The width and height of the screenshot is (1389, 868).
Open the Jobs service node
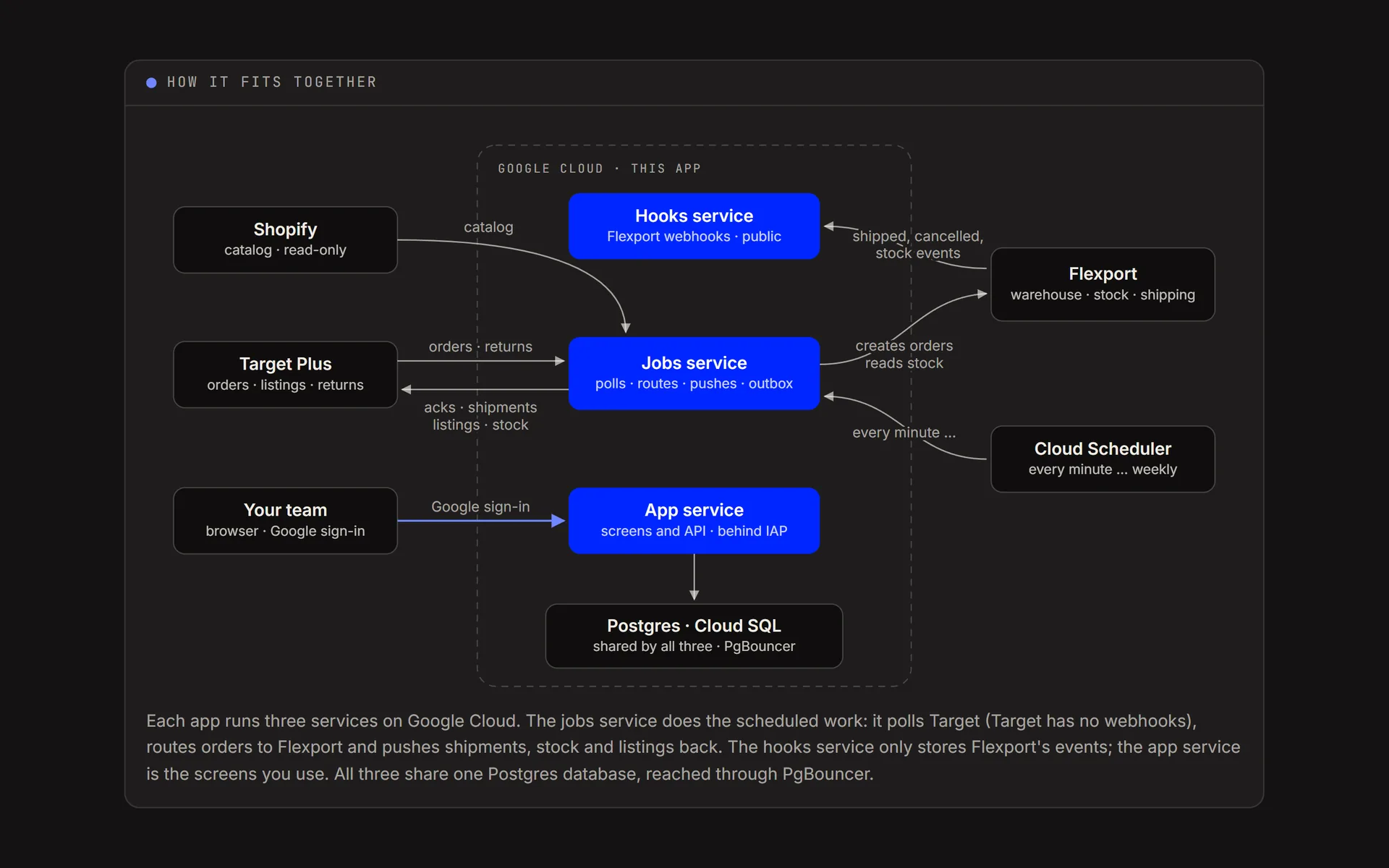(694, 373)
